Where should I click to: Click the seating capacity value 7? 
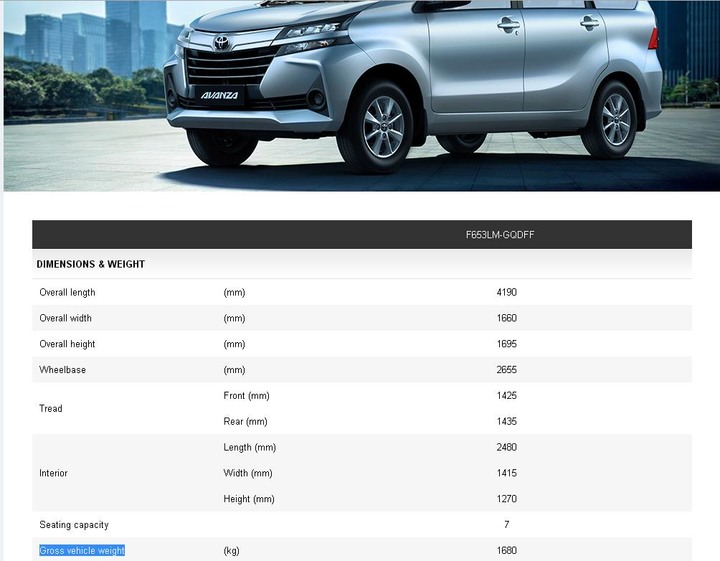[506, 524]
